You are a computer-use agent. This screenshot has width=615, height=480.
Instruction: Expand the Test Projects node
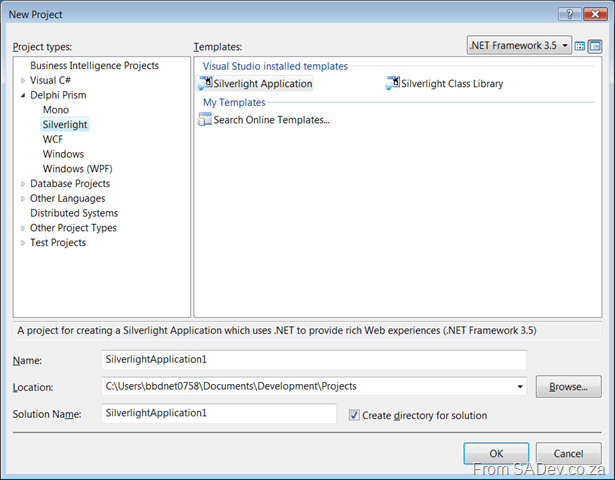[23, 243]
